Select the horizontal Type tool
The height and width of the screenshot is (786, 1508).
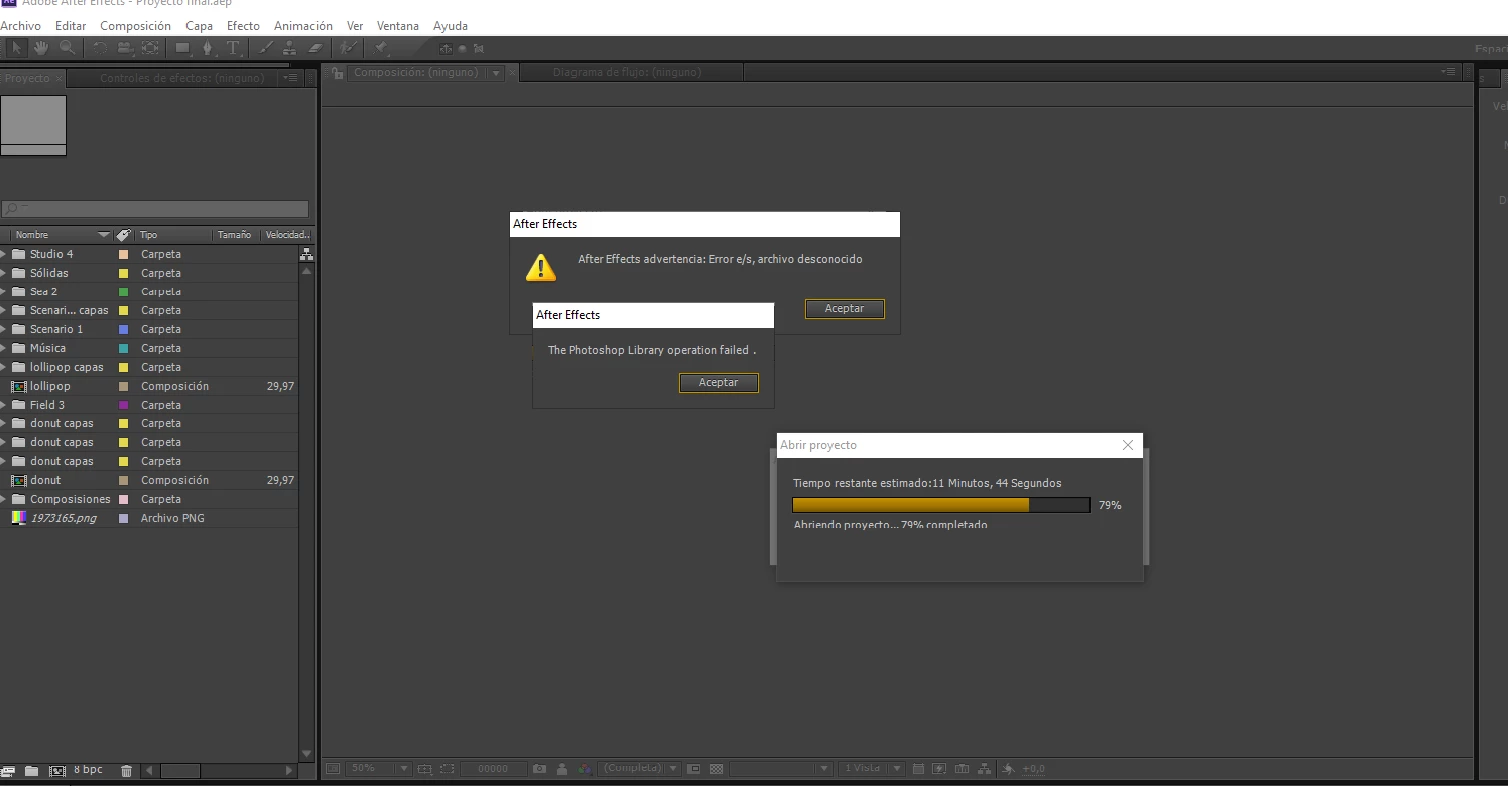click(x=233, y=47)
